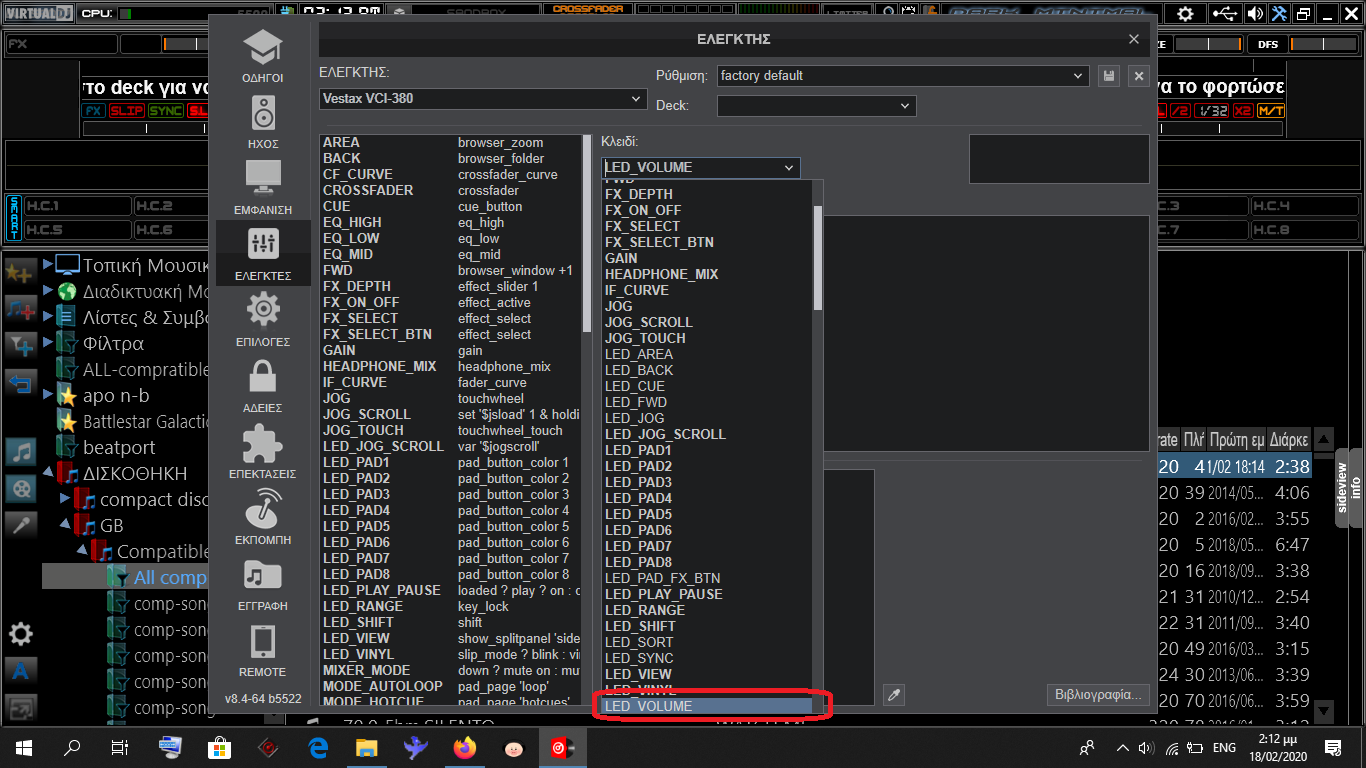This screenshot has width=1366, height=768.
Task: Open the ΟΔΗΓΟΙ tutorials section
Action: coord(262,56)
